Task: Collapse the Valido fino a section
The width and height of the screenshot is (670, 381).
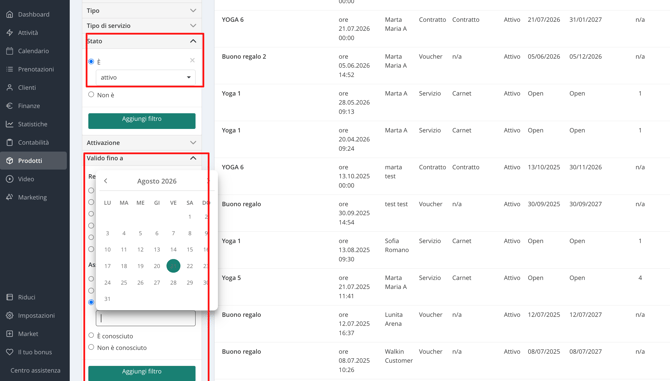Action: [141, 158]
